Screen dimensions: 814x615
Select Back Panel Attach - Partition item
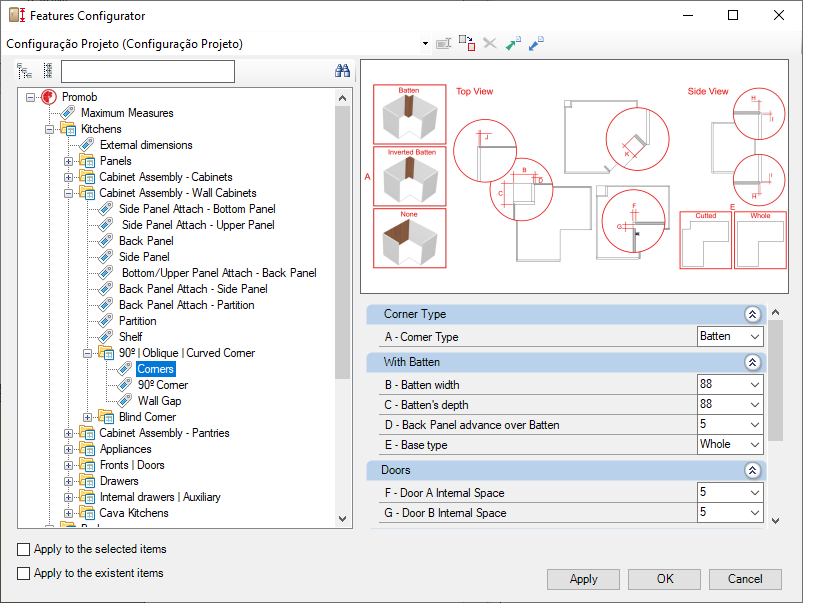tap(186, 305)
